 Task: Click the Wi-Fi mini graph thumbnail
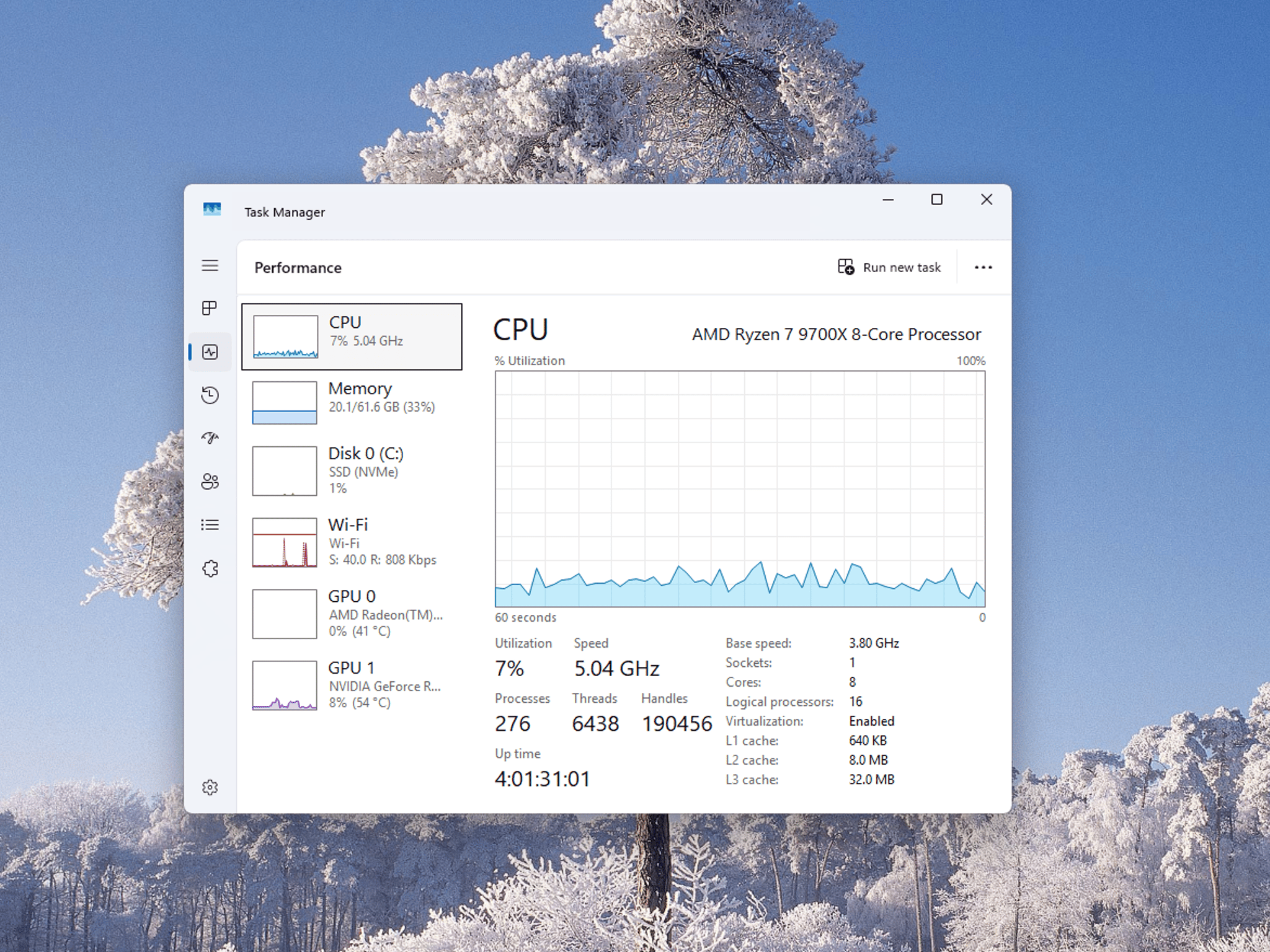[x=285, y=542]
